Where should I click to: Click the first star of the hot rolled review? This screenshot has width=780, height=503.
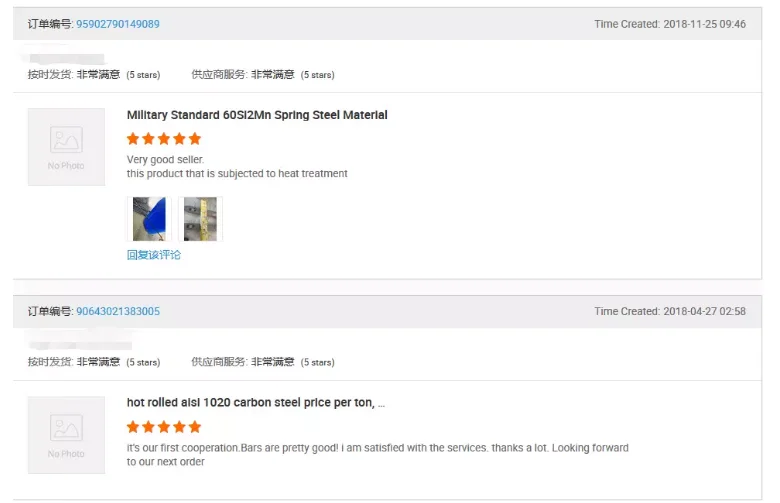pyautogui.click(x=133, y=427)
